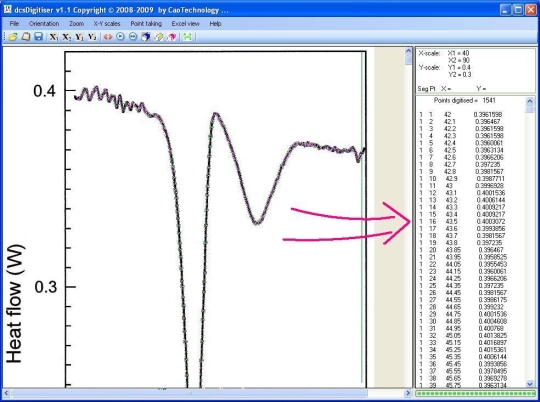Minimize the dcsDigitiser window
Viewport: 540px width, 402px height.
[x=505, y=10]
